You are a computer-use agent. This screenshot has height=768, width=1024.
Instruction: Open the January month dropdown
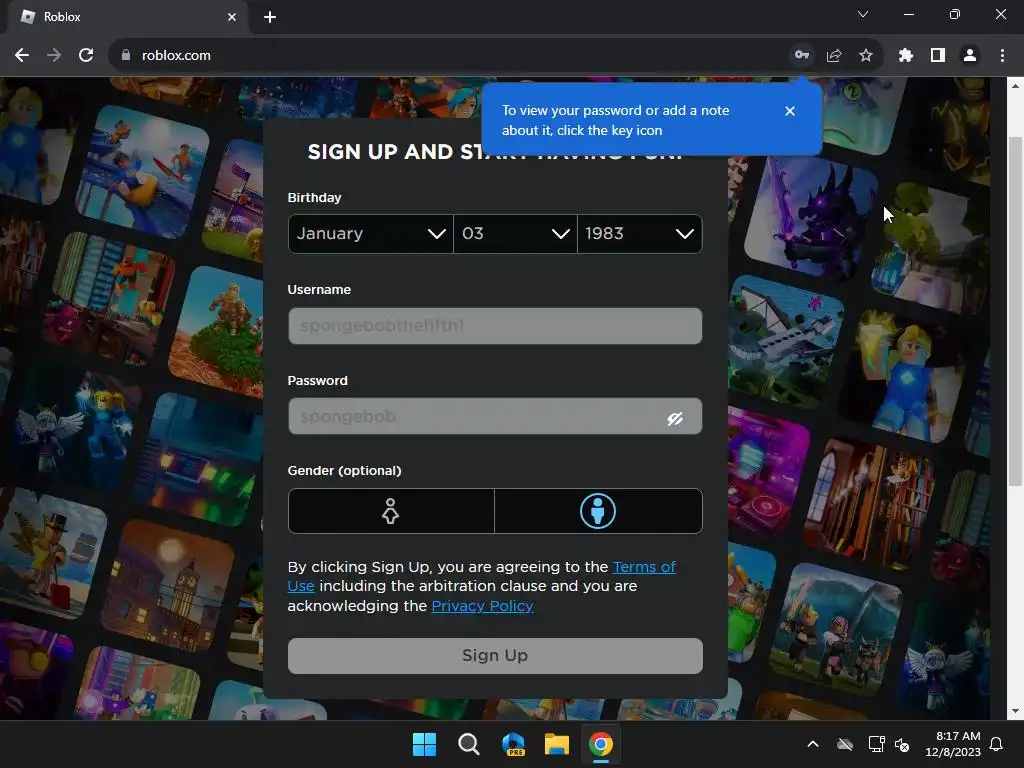(370, 234)
